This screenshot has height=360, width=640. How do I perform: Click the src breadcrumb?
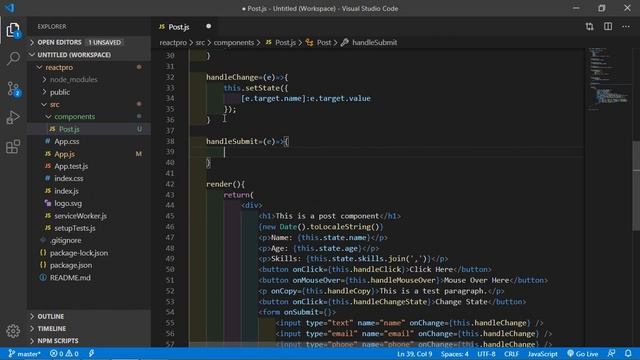pyautogui.click(x=200, y=42)
